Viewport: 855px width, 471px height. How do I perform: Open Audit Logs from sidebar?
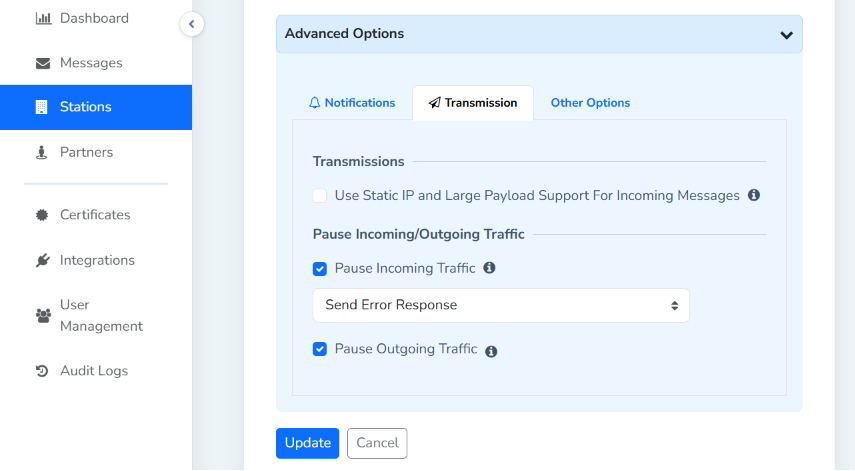(95, 371)
